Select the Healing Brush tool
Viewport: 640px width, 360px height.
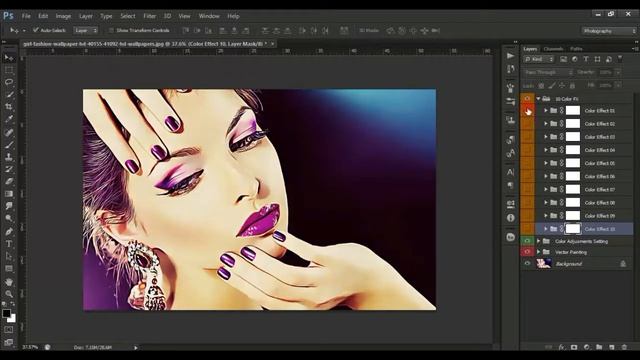pos(9,132)
